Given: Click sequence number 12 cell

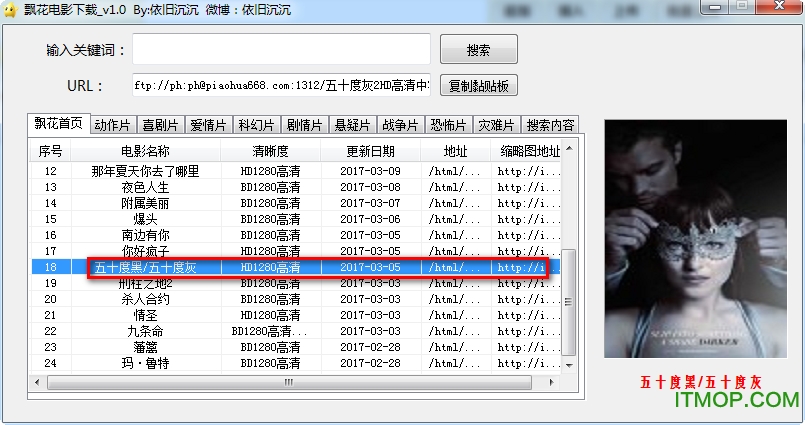Looking at the screenshot, I should click(x=50, y=171).
